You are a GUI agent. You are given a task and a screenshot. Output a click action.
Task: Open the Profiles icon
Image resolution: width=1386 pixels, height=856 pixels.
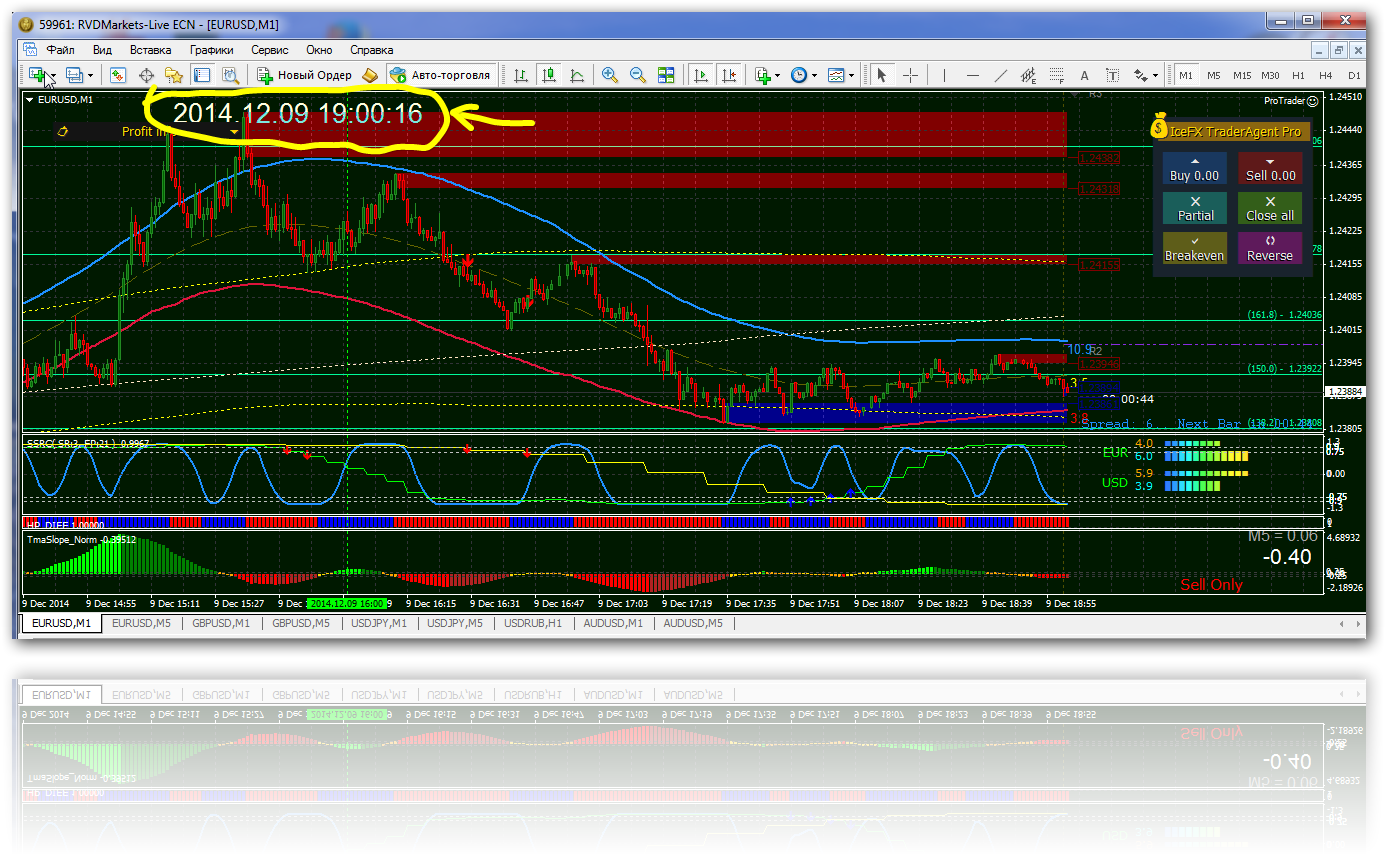[74, 75]
